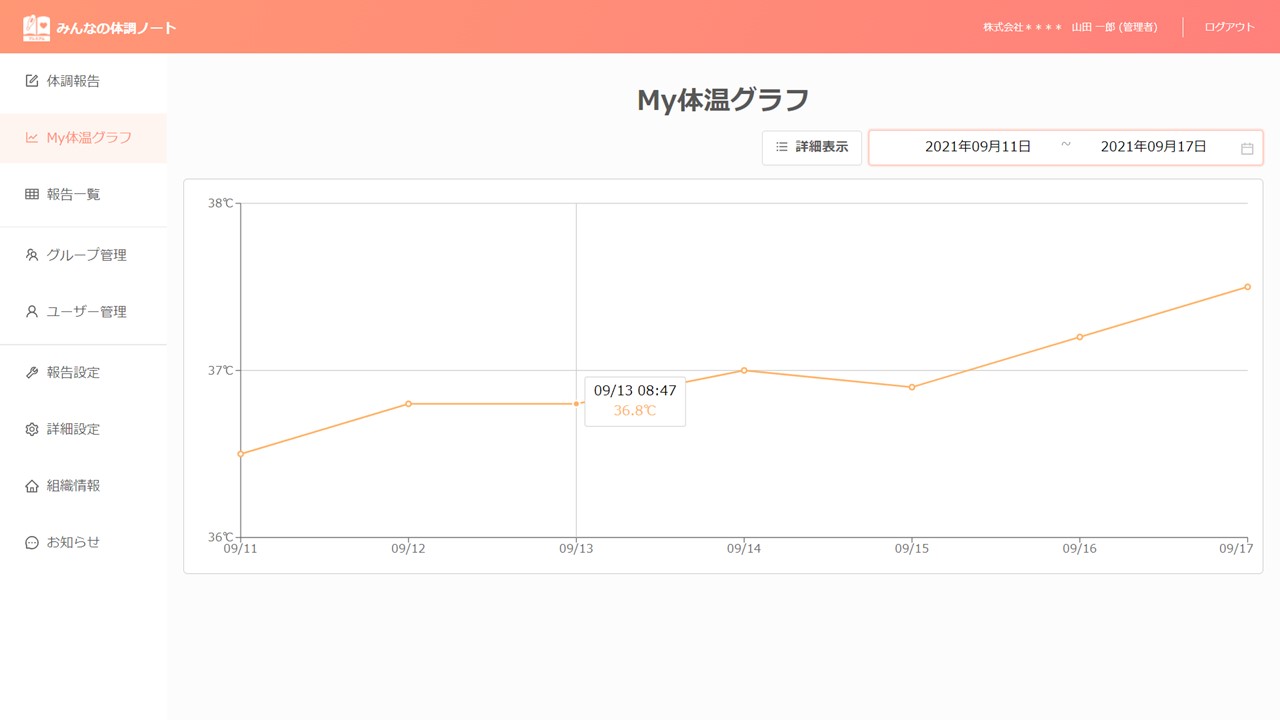Screen dimensions: 1280x720
Task: Click the 体調報告 edit icon in sidebar
Action: [32, 81]
